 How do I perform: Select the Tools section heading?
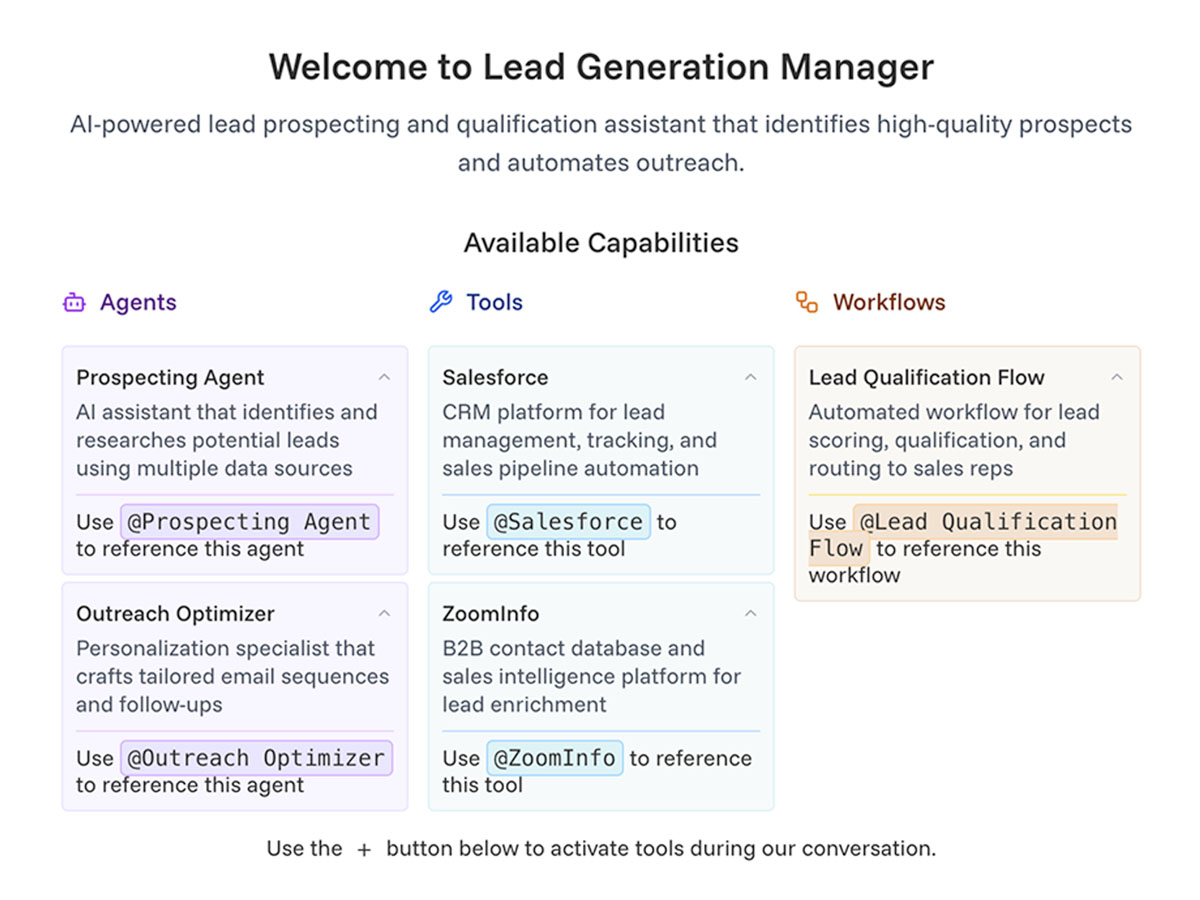[x=494, y=302]
